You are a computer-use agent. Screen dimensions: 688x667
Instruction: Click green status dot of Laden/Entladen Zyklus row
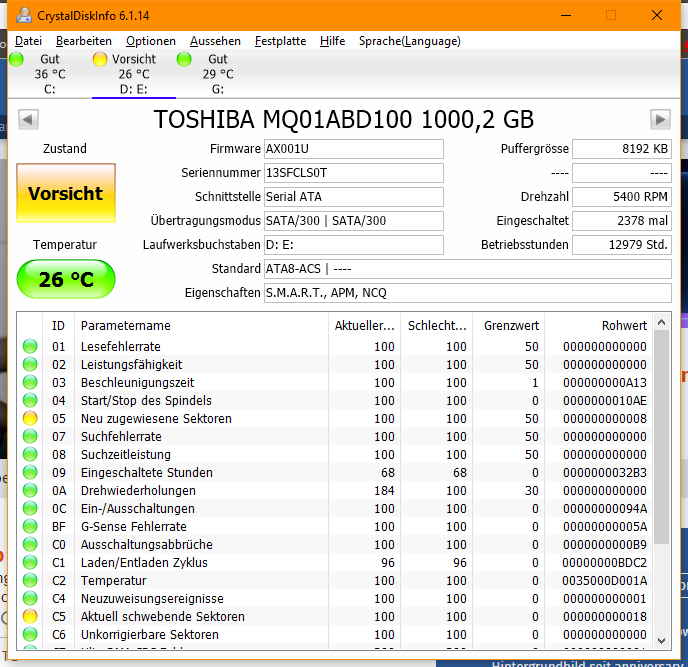coord(30,562)
